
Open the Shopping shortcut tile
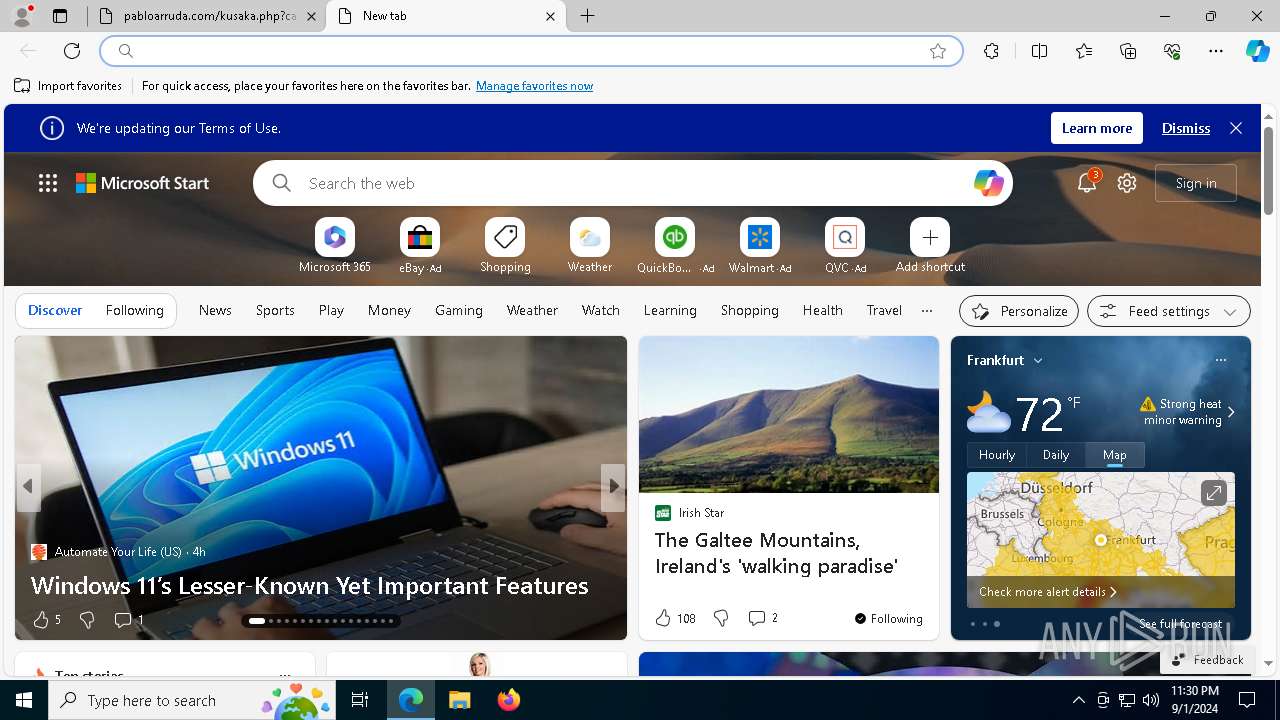tap(505, 246)
